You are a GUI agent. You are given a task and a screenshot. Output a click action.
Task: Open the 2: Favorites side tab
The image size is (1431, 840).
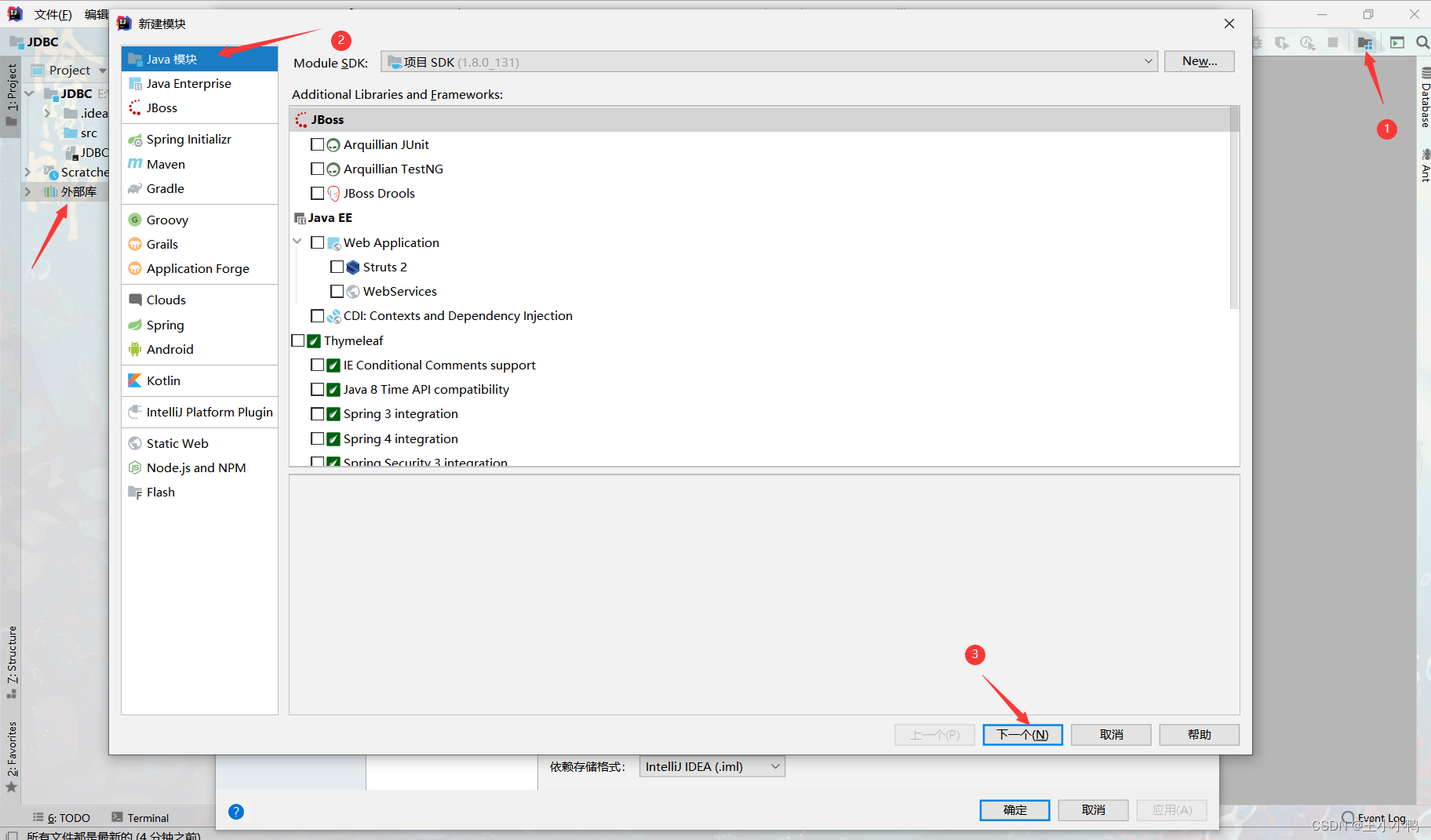[x=11, y=757]
